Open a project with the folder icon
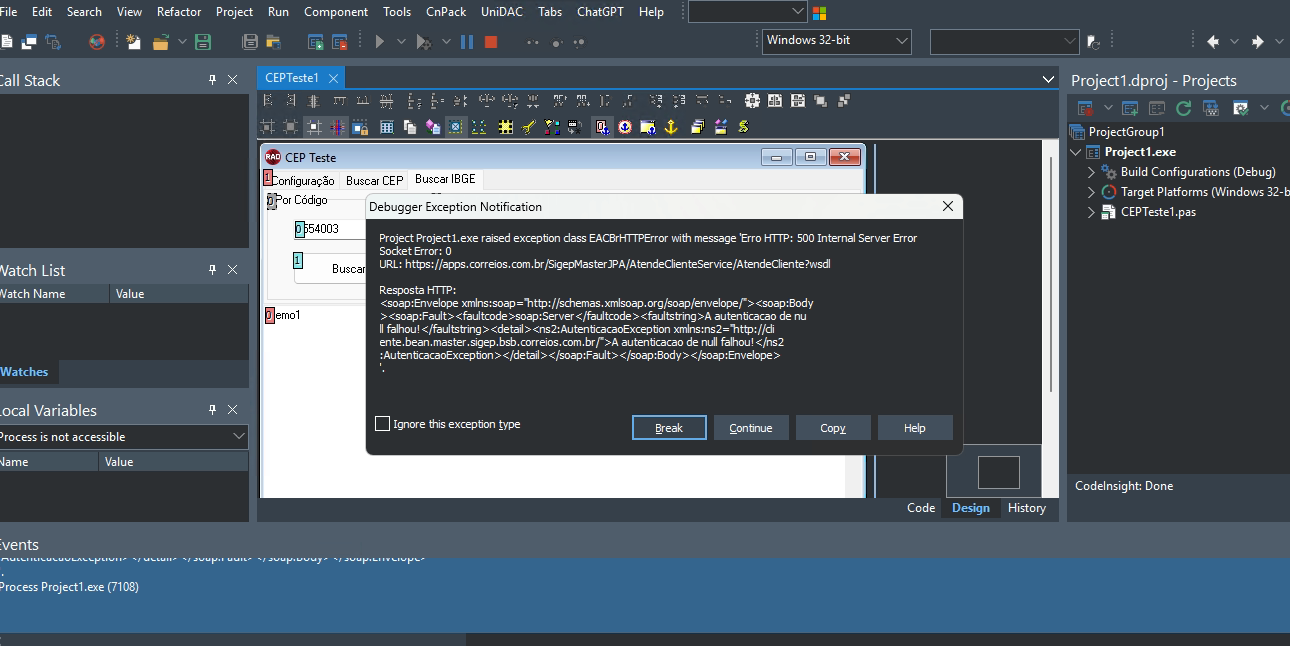This screenshot has height=646, width=1290. pyautogui.click(x=160, y=42)
